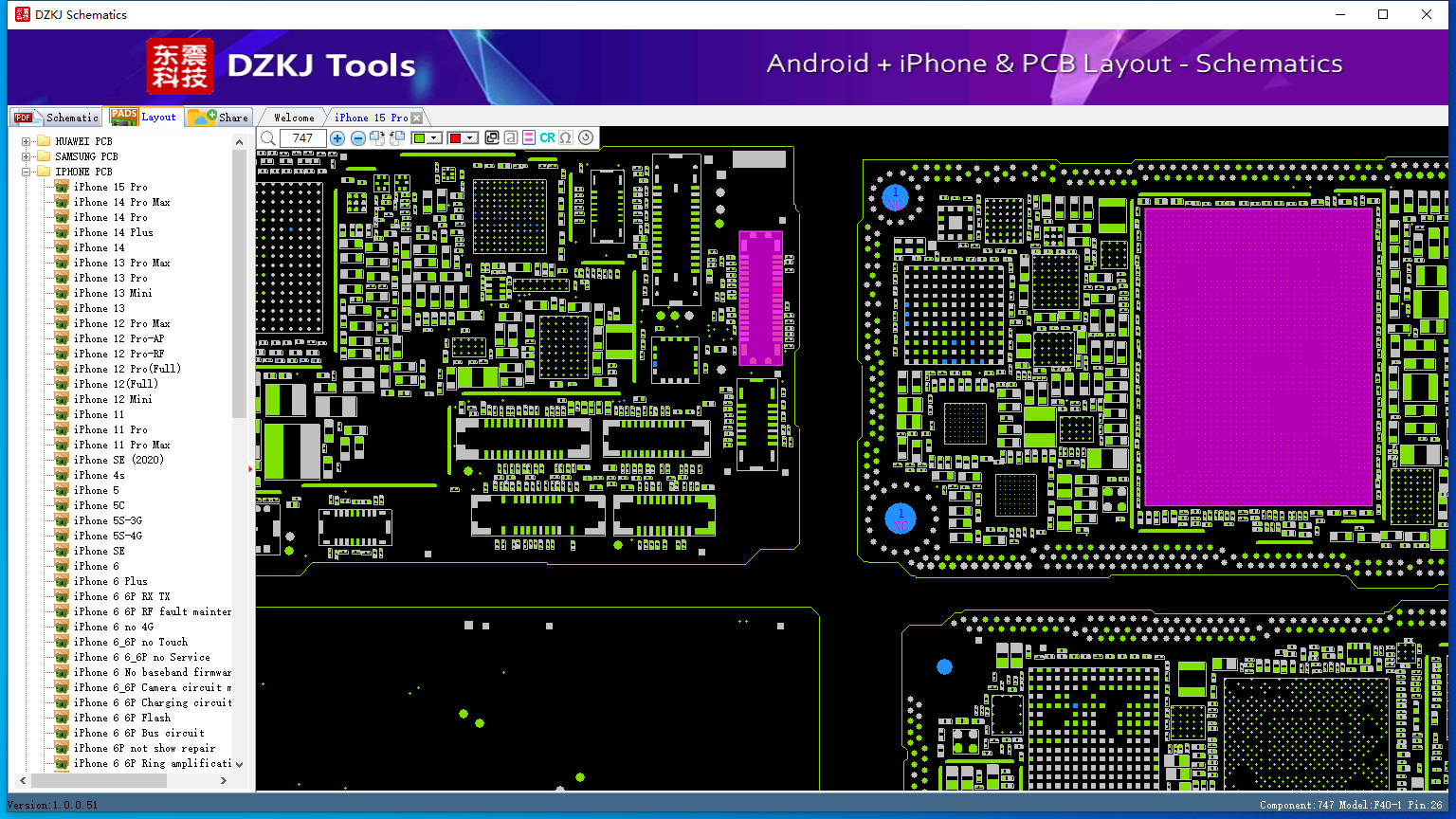Open the iPhone 14 Pro Max entry
This screenshot has height=819, width=1456.
[x=122, y=202]
